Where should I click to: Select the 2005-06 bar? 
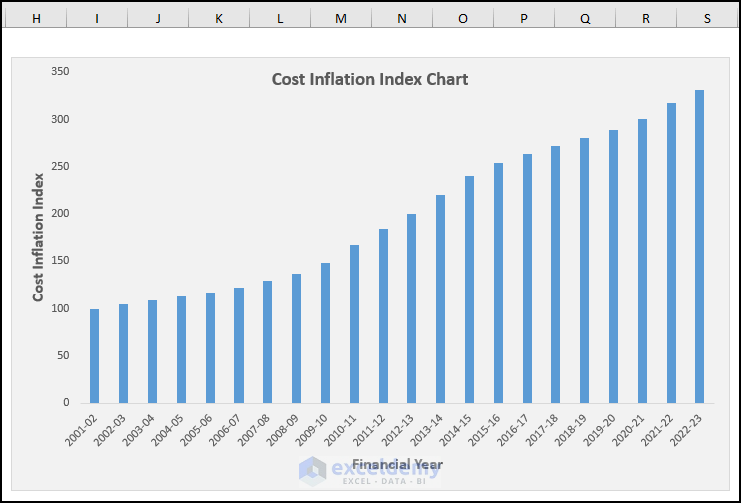[210, 348]
